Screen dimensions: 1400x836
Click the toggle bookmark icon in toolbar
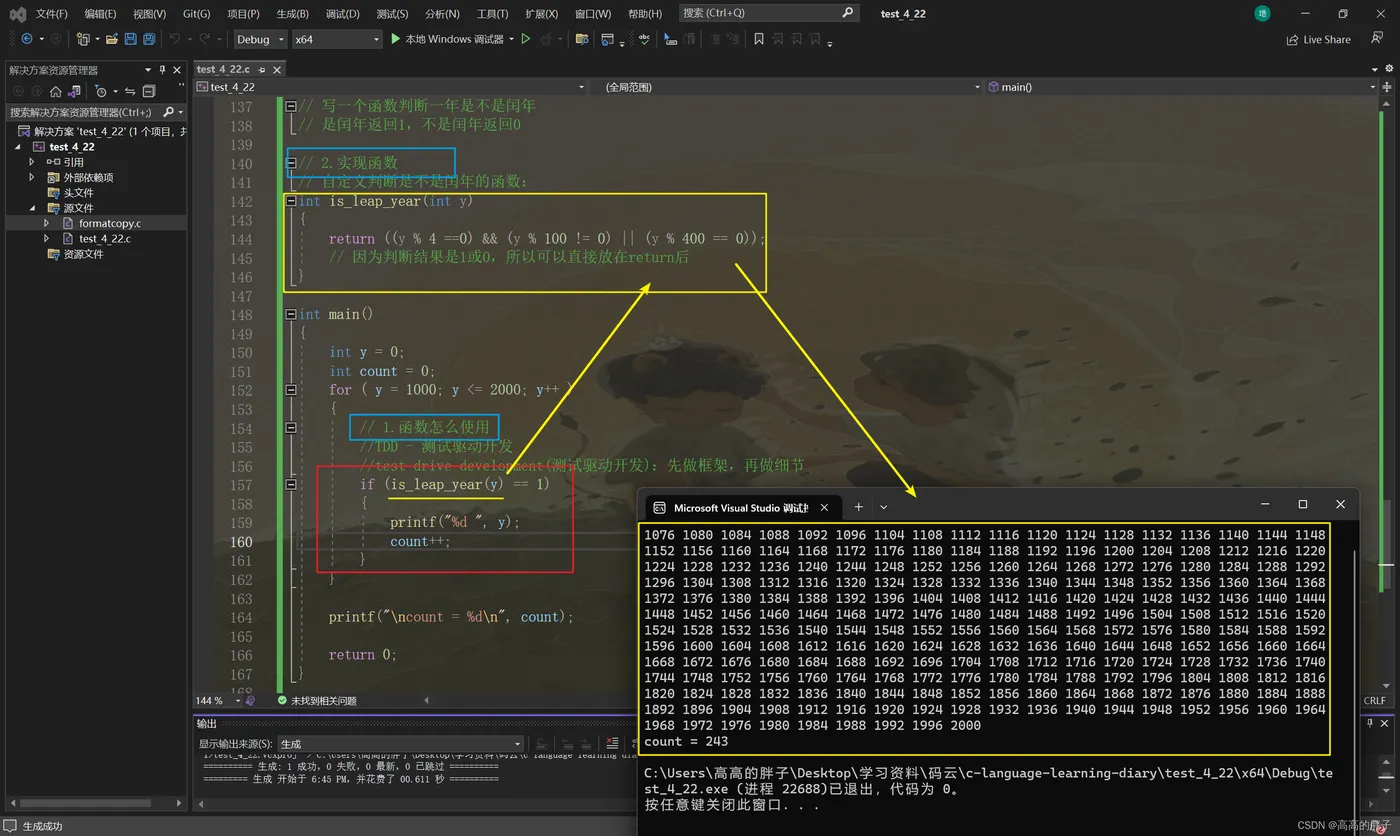pyautogui.click(x=759, y=39)
